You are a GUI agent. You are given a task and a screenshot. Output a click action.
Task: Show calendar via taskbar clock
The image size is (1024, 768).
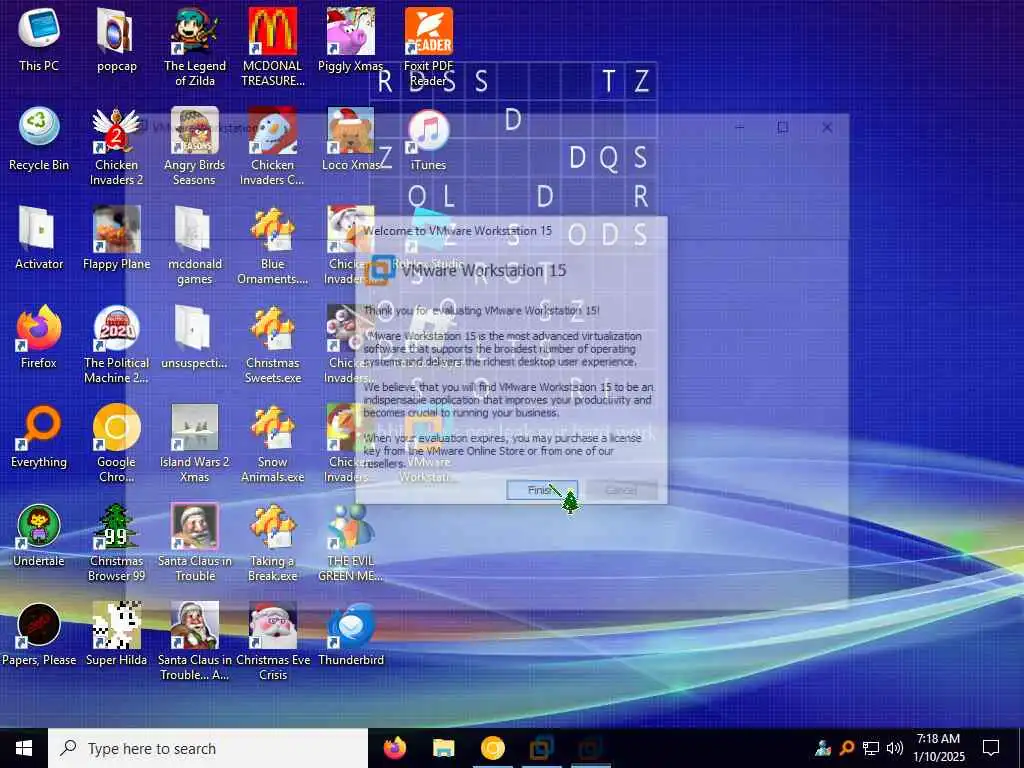[x=938, y=748]
